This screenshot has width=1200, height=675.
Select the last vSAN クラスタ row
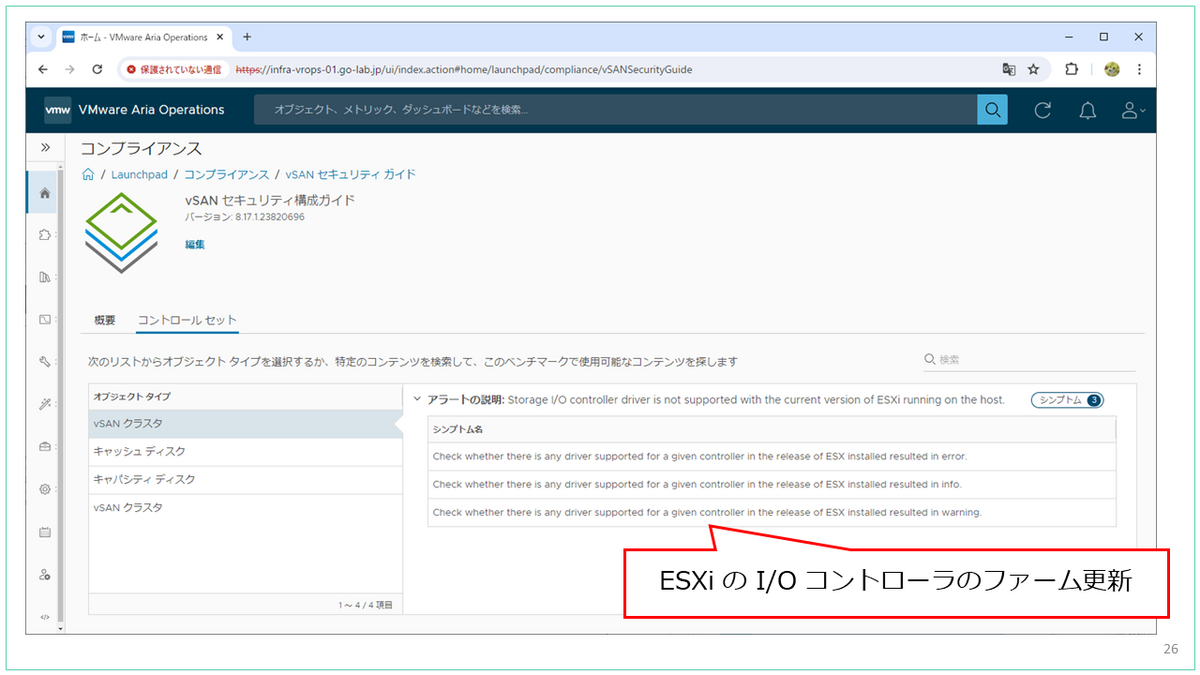245,507
